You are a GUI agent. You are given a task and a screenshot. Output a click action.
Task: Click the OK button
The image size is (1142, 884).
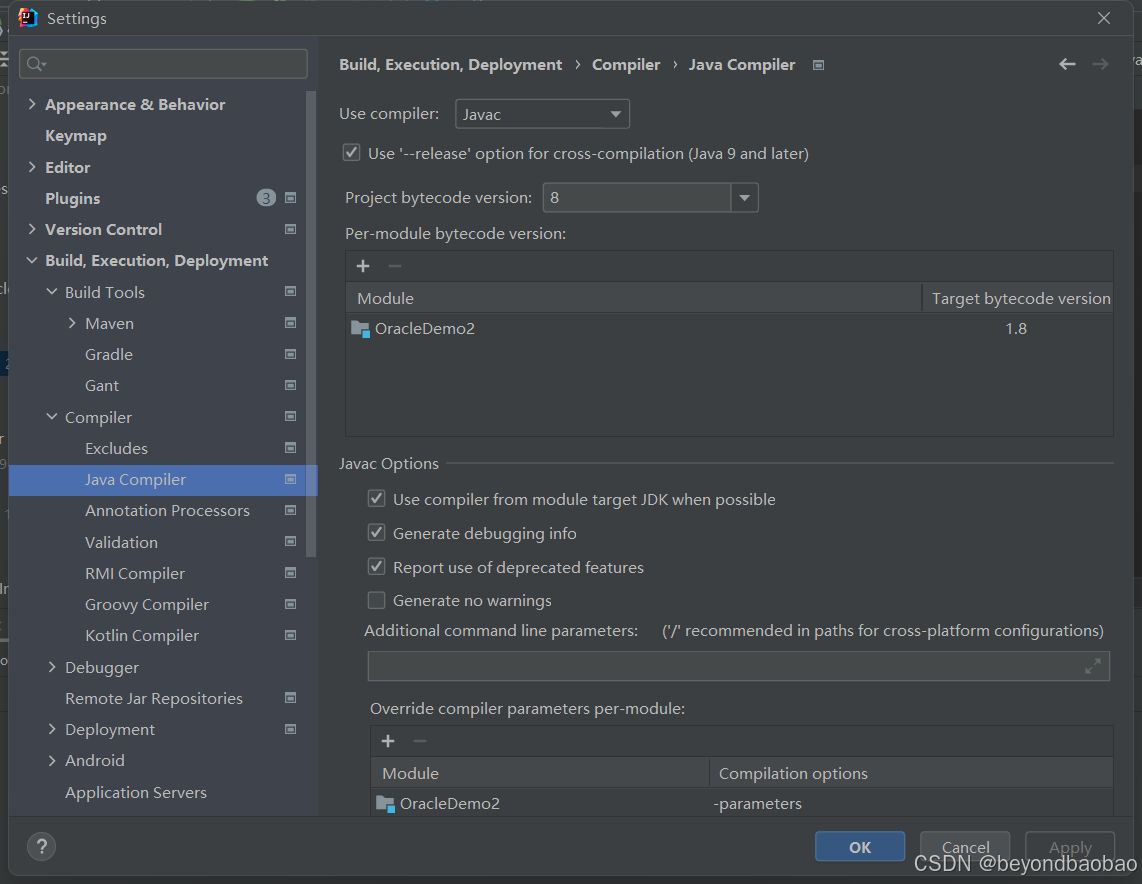point(859,846)
